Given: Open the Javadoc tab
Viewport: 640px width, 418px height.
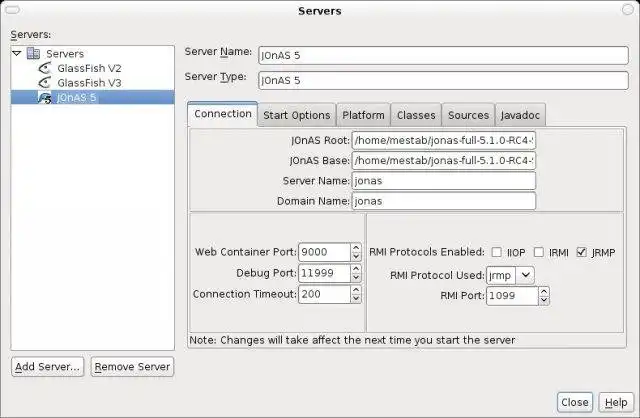Looking at the screenshot, I should coord(520,115).
